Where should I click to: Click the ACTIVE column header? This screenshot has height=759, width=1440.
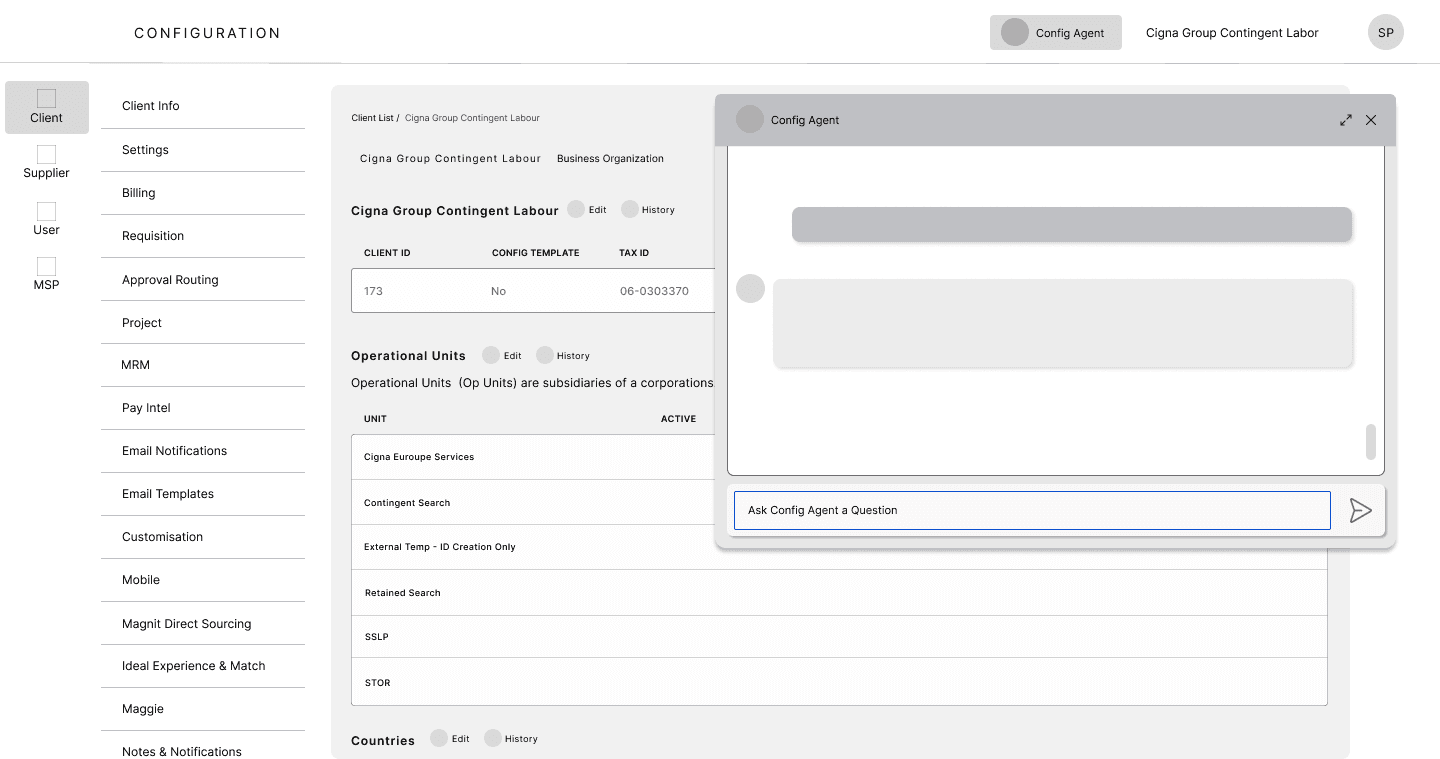pos(678,418)
